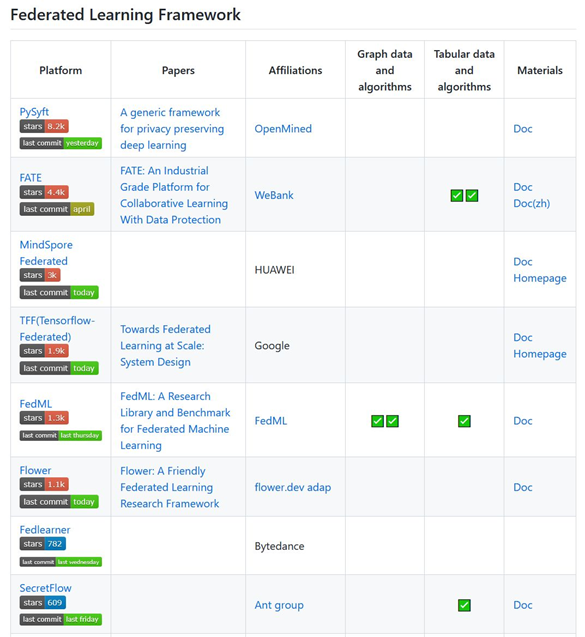The width and height of the screenshot is (585, 637).
Task: Open the Flower platform link
Action: (35, 470)
